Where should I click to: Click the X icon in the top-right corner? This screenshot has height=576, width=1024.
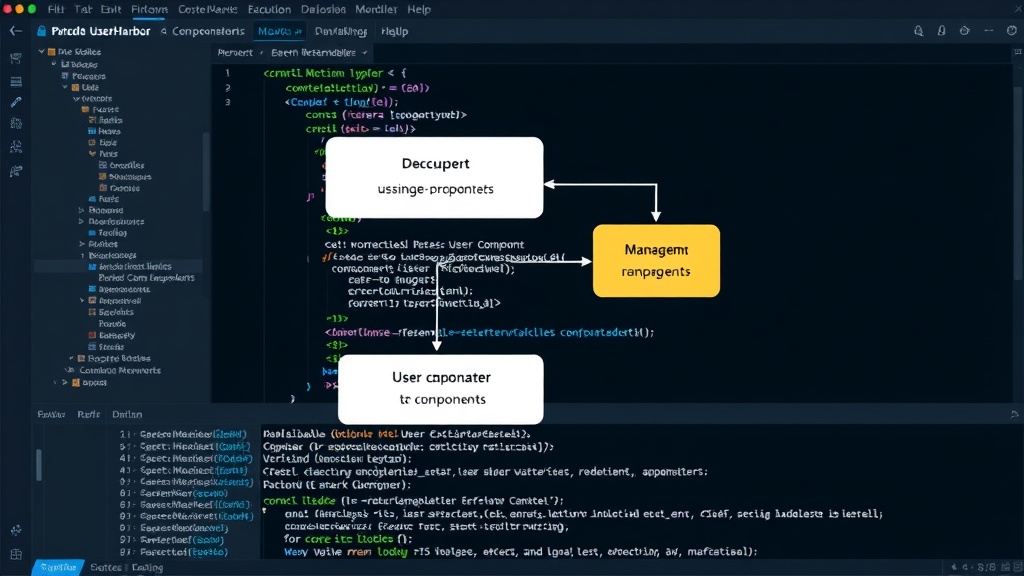tap(1016, 8)
